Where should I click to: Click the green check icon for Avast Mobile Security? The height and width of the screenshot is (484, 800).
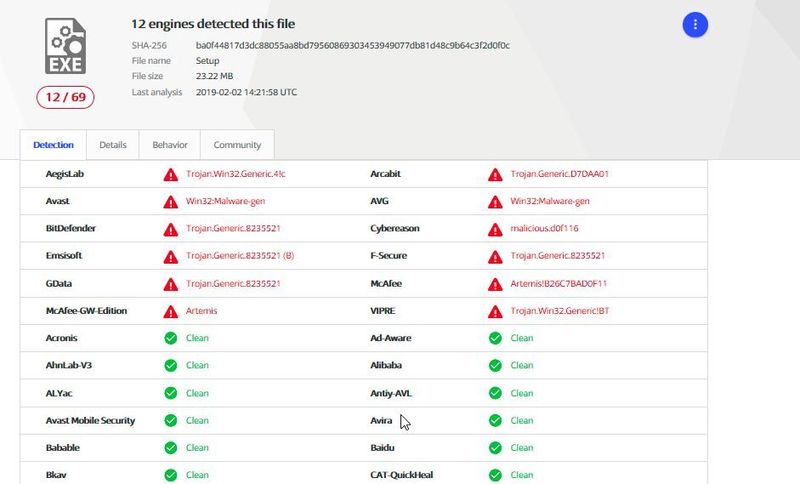[170, 420]
